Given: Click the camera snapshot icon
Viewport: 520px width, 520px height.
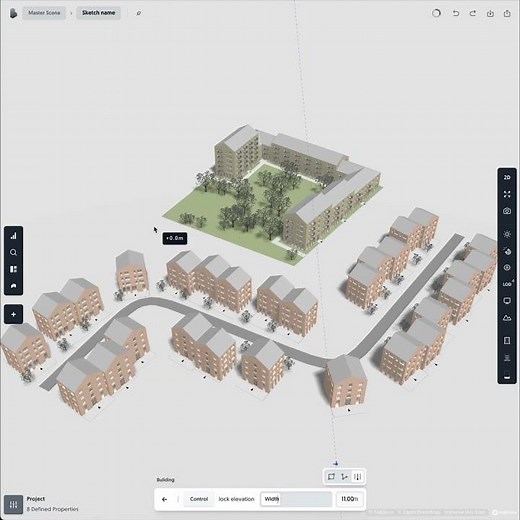Looking at the screenshot, I should [507, 211].
